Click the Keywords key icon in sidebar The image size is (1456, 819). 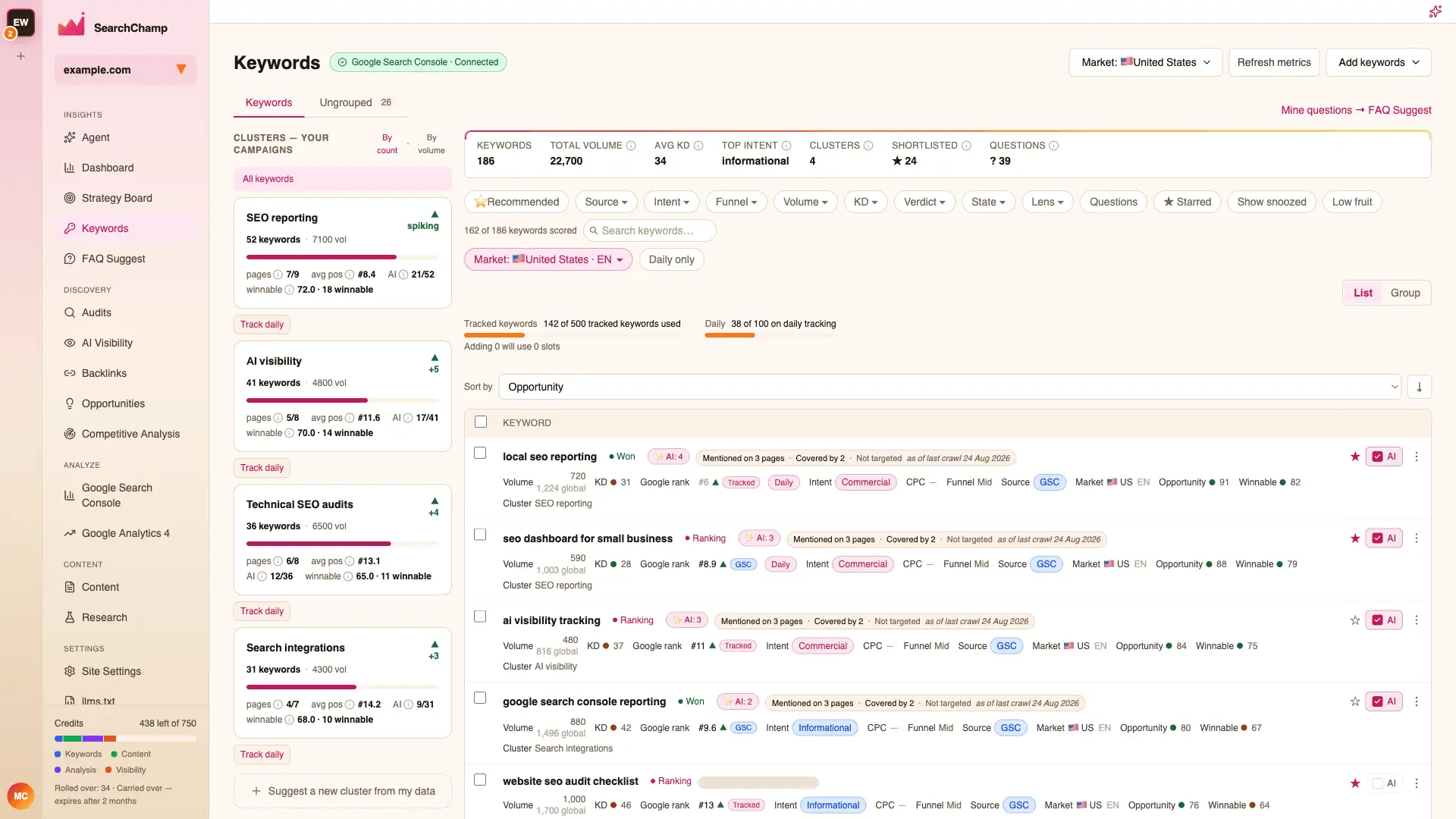[70, 228]
